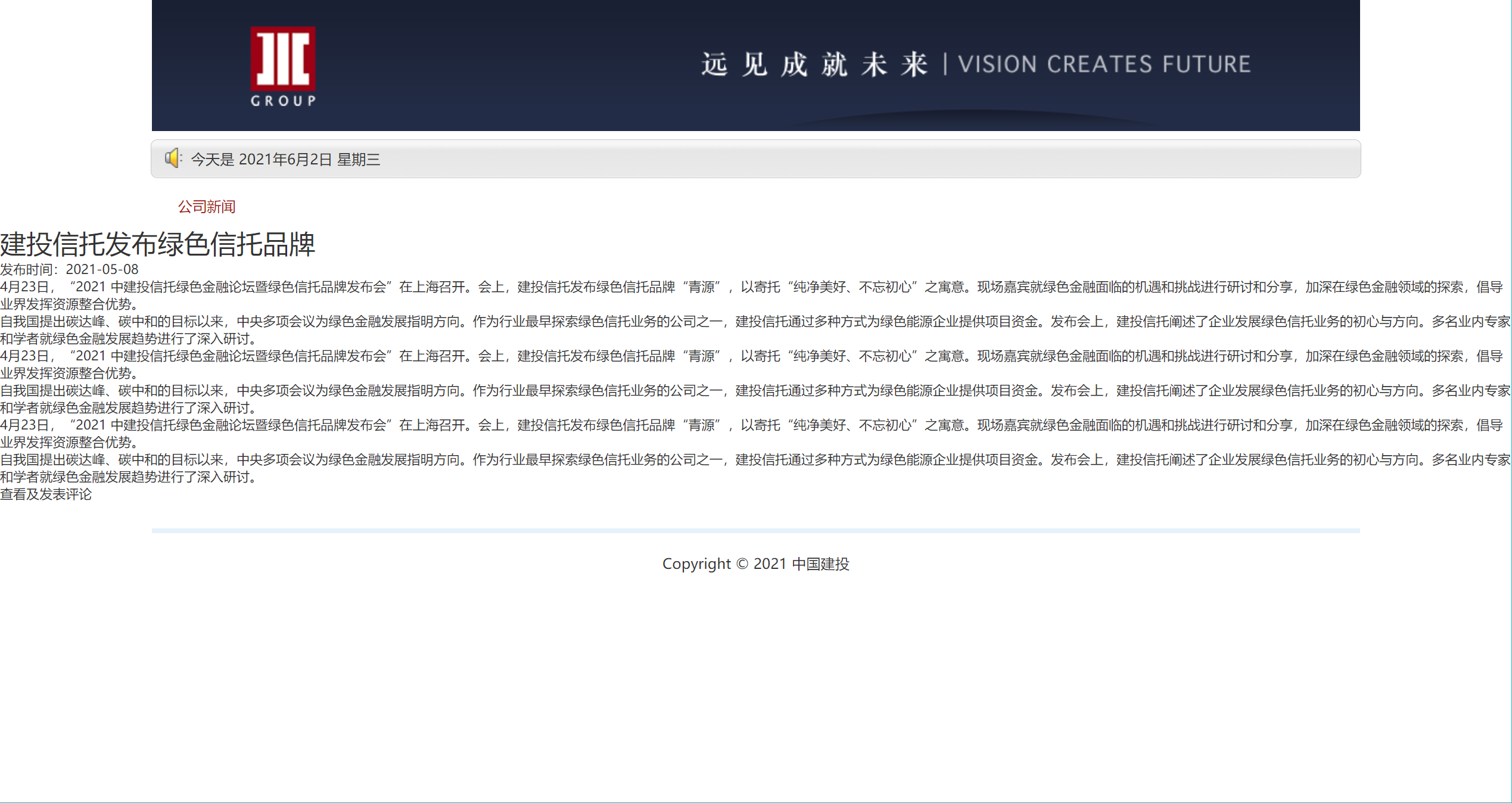Viewport: 1512px width, 803px height.
Task: Open 查看及发表评论 comments link
Action: click(x=46, y=494)
